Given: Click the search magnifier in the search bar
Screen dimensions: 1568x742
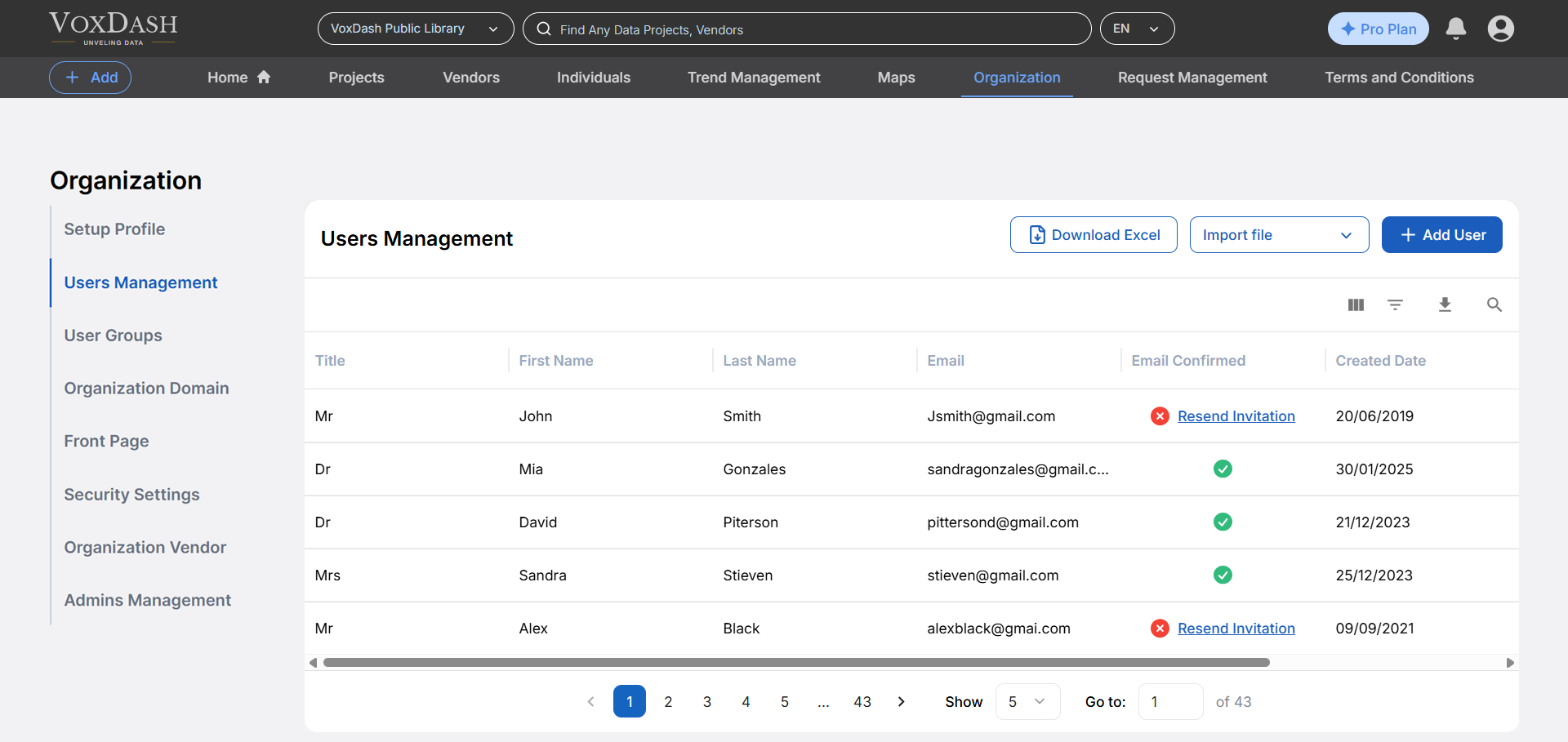Looking at the screenshot, I should click(543, 29).
